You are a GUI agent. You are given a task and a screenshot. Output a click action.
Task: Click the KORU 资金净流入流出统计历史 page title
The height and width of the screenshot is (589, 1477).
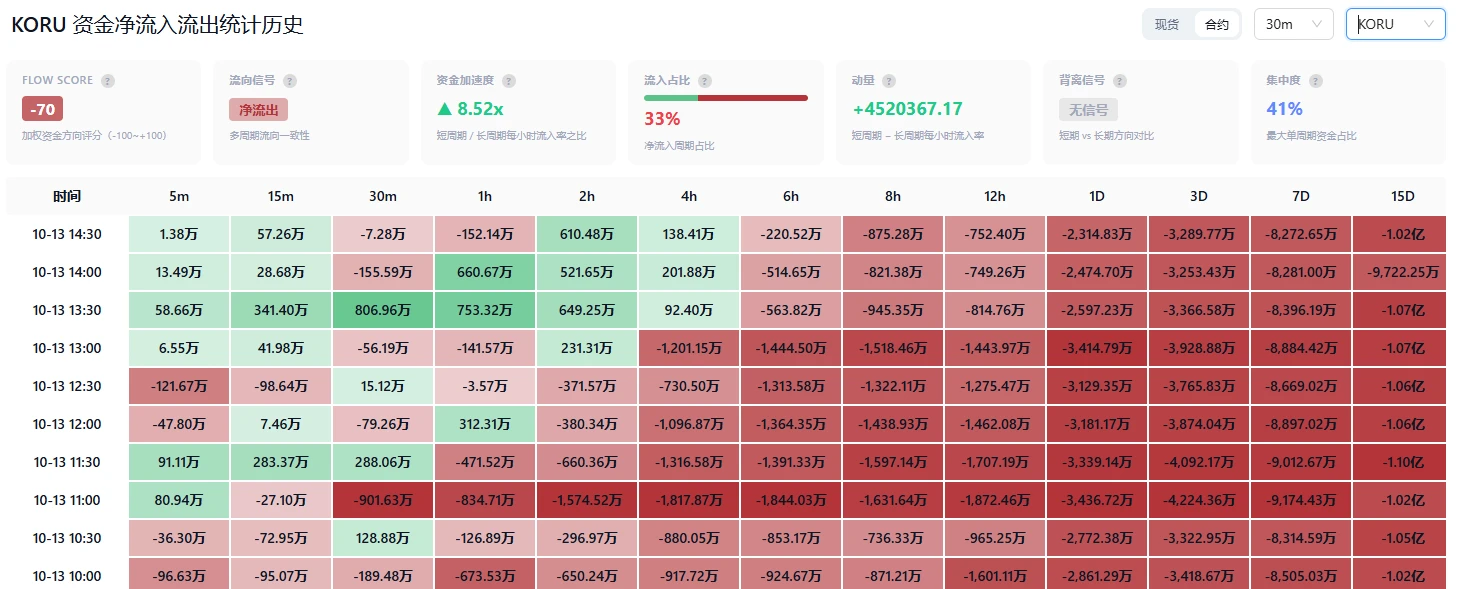pos(157,25)
